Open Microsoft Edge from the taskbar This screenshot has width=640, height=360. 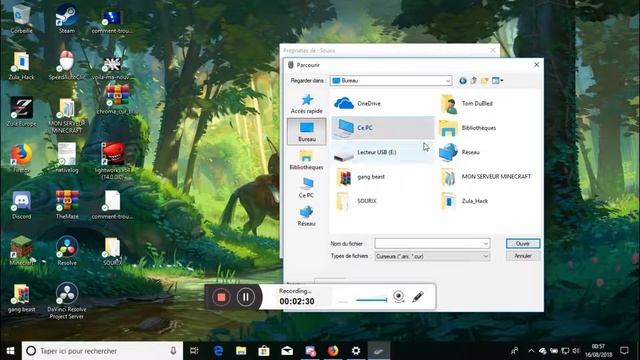(x=218, y=351)
